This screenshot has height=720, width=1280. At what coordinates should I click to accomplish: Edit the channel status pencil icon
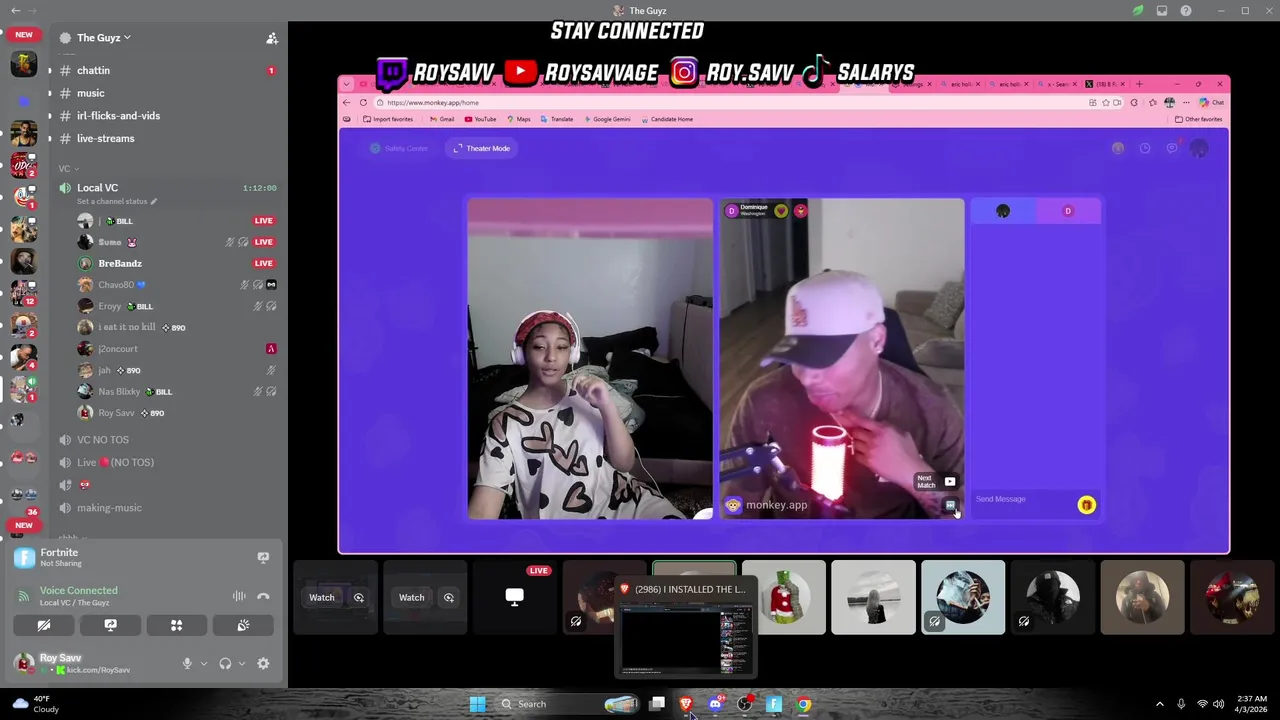coord(153,202)
